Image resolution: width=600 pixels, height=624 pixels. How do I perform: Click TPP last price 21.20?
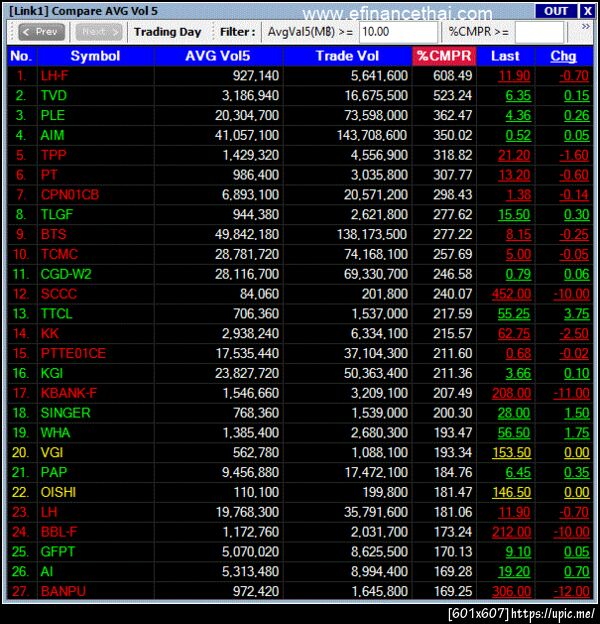coord(514,155)
